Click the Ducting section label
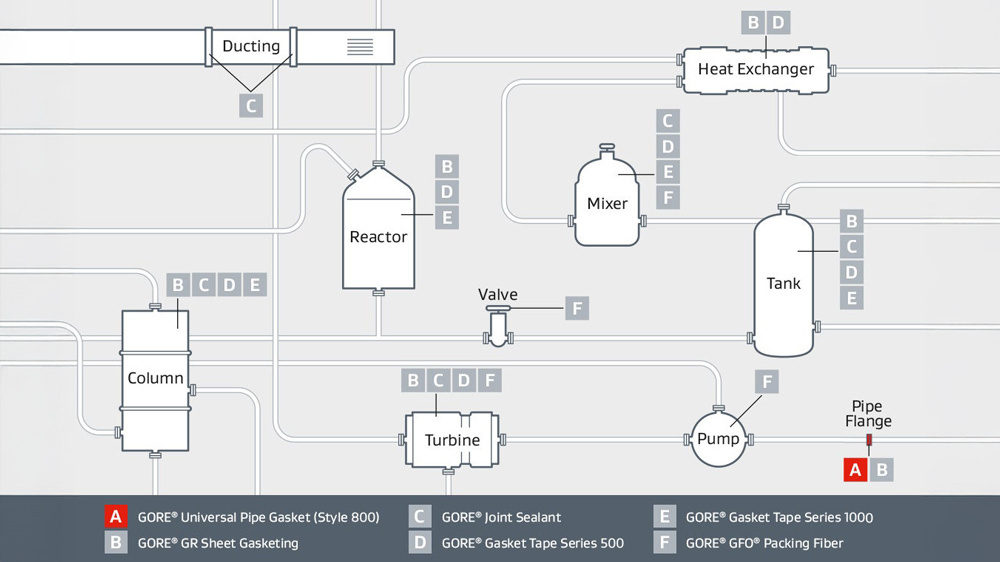The width and height of the screenshot is (1000, 562). [x=251, y=46]
